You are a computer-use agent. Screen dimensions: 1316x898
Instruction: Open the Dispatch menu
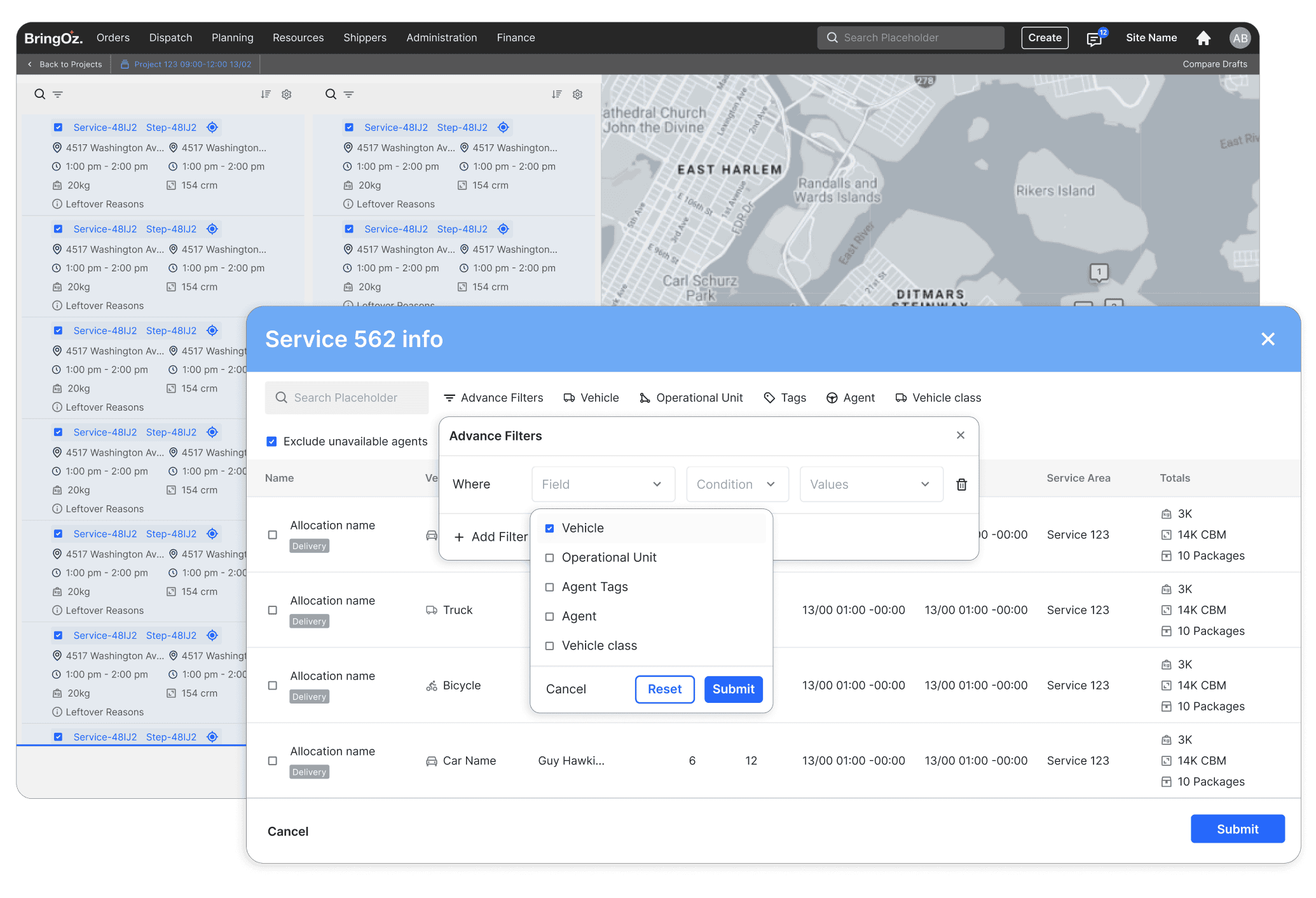170,37
